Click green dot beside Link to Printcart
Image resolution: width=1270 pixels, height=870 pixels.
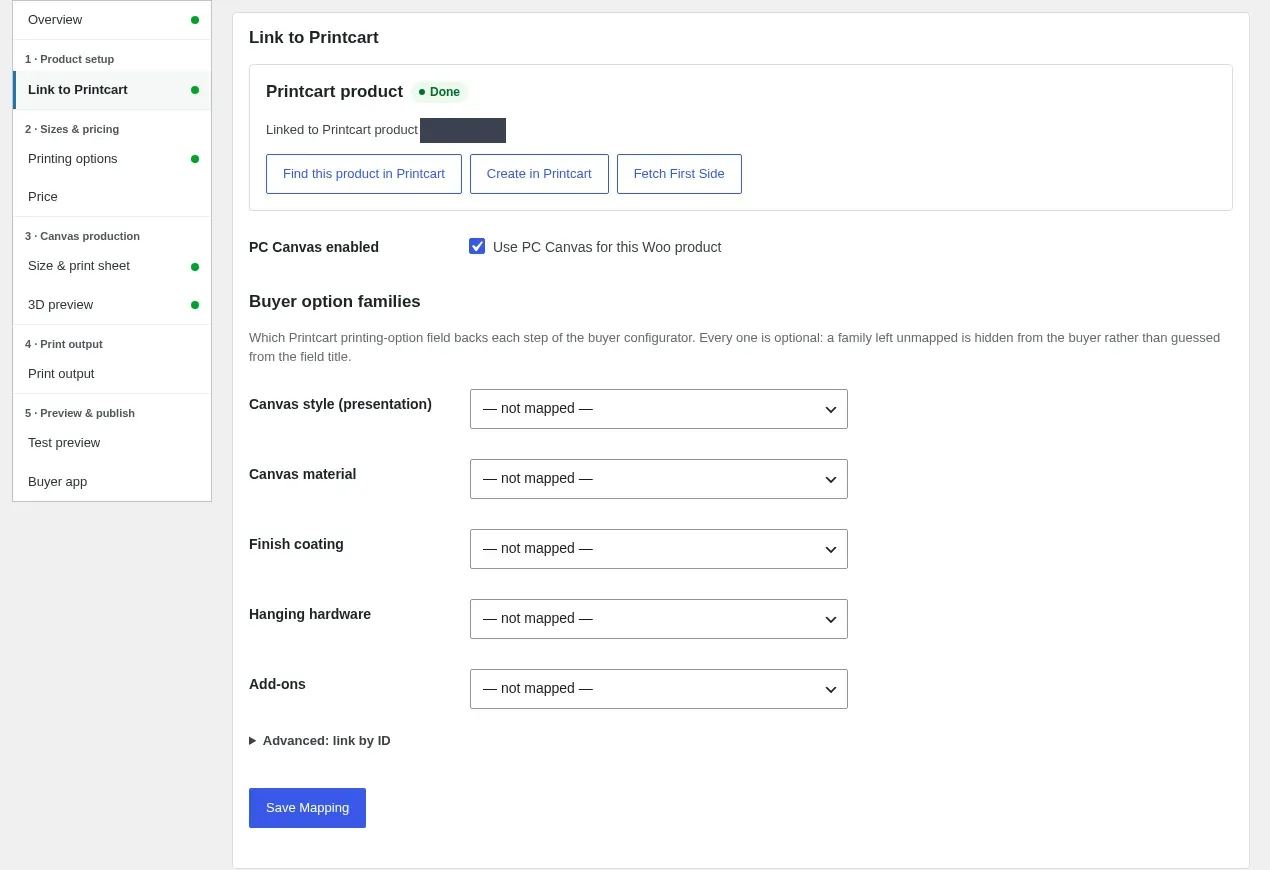[195, 90]
